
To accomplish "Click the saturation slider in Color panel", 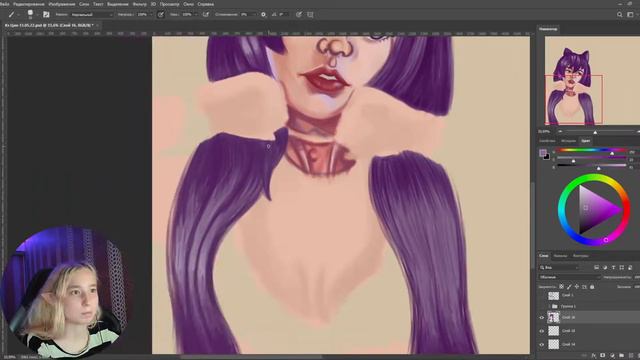I will point(591,158).
